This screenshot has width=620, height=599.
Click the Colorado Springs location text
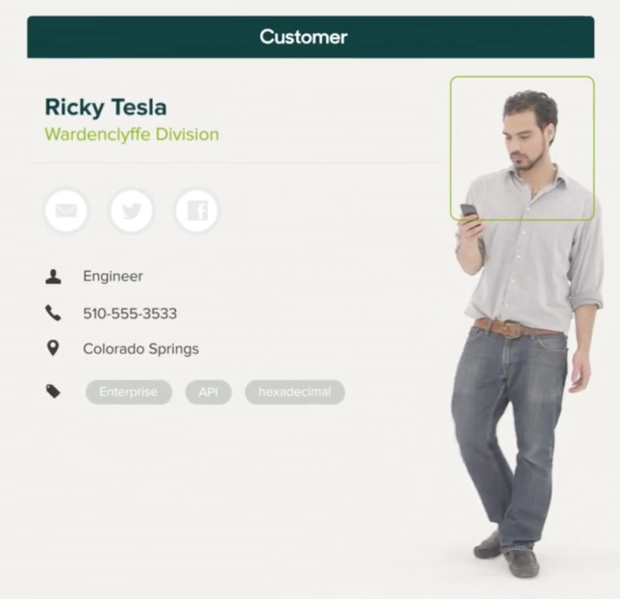pyautogui.click(x=141, y=349)
